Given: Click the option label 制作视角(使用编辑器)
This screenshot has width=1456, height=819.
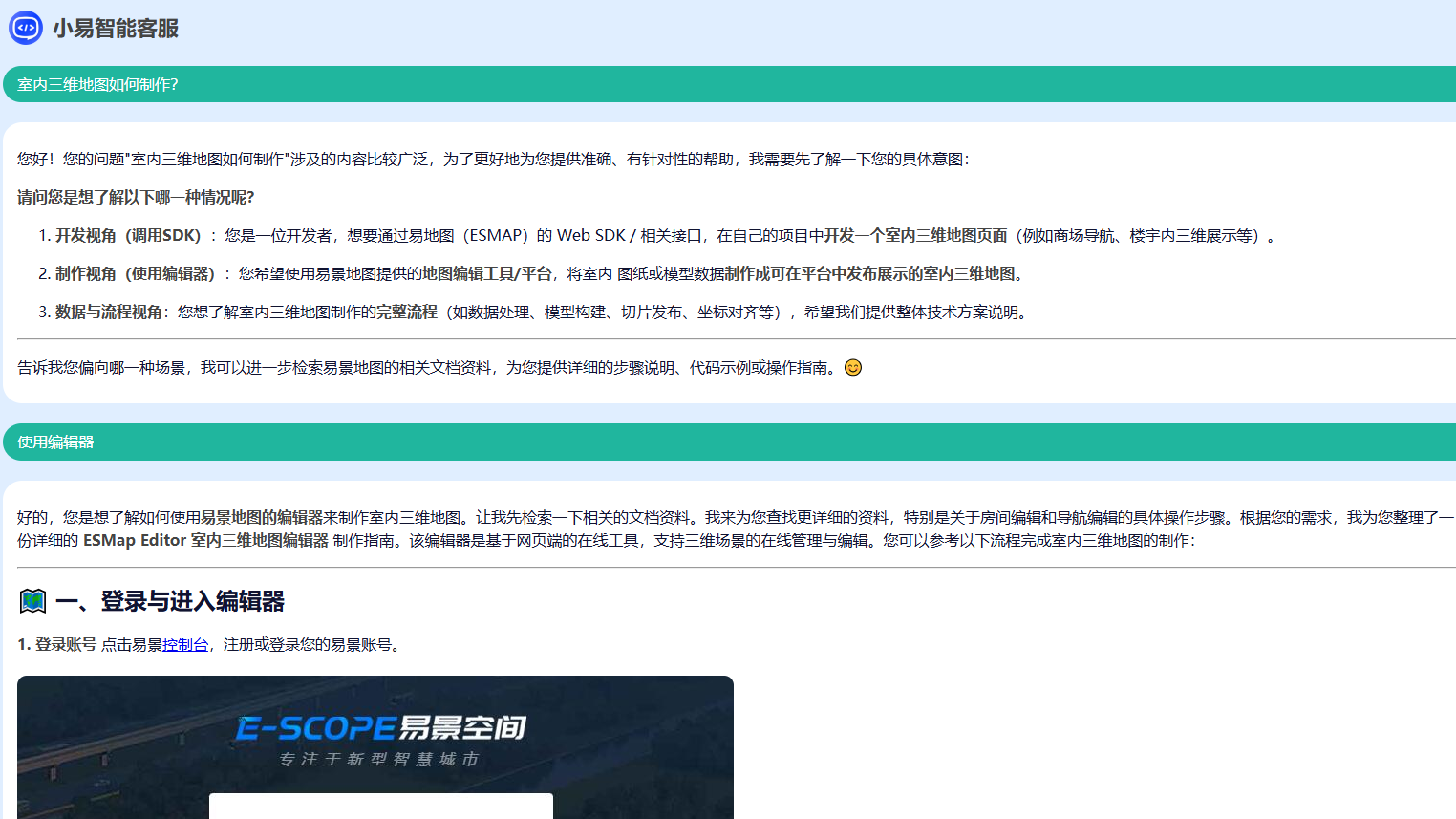Looking at the screenshot, I should [x=136, y=274].
